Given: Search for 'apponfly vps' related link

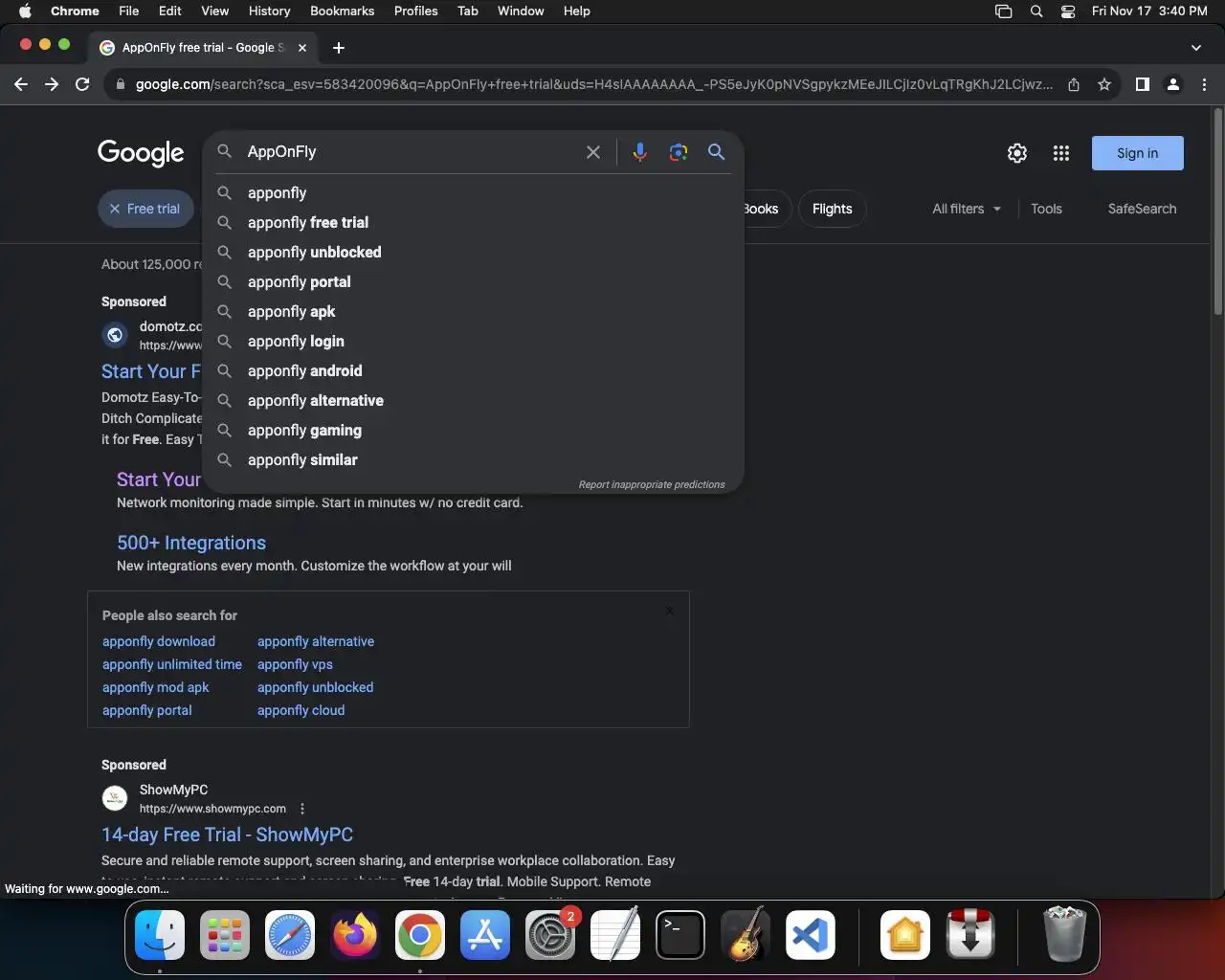Looking at the screenshot, I should 295,664.
